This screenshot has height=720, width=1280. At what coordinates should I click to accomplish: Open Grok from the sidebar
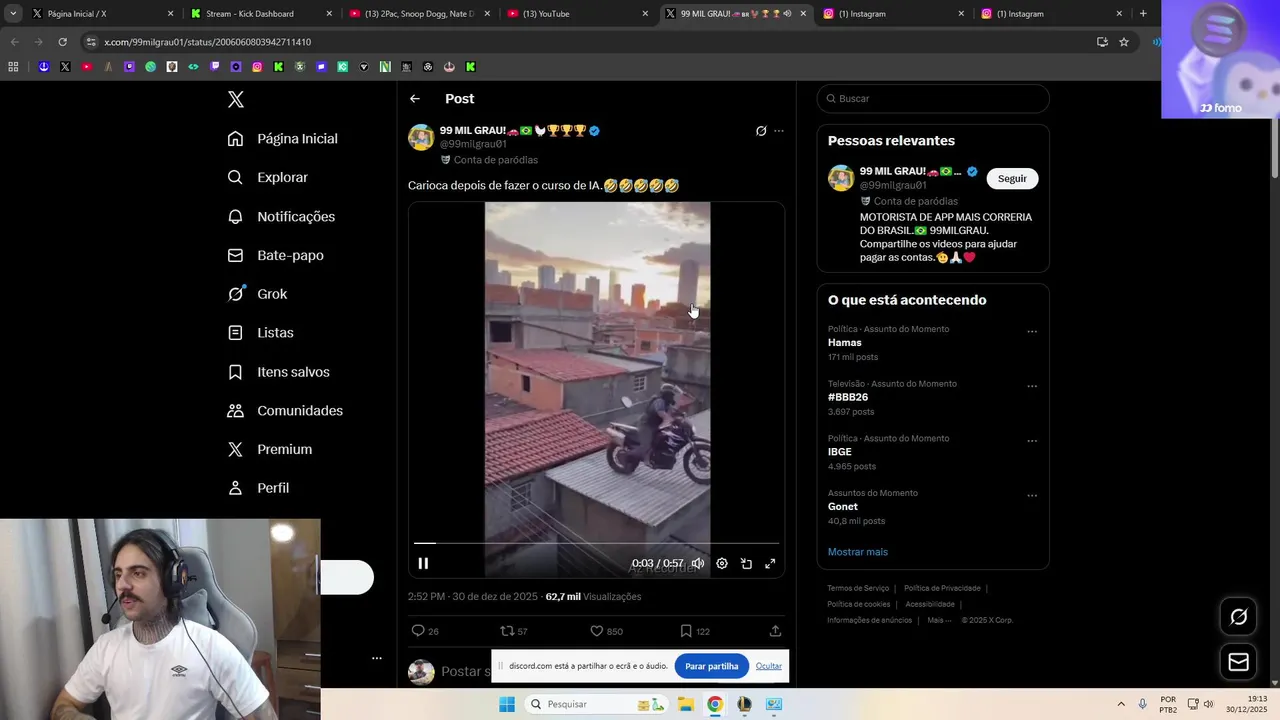(257, 294)
